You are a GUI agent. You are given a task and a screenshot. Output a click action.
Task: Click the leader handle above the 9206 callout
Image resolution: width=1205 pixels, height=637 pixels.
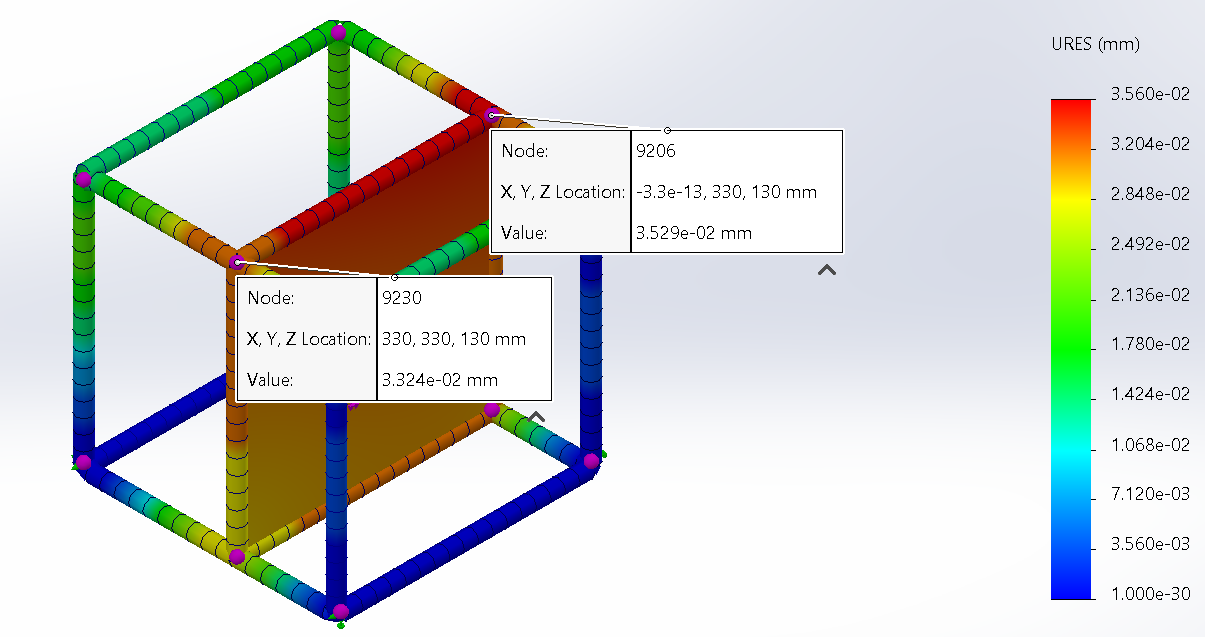click(668, 130)
